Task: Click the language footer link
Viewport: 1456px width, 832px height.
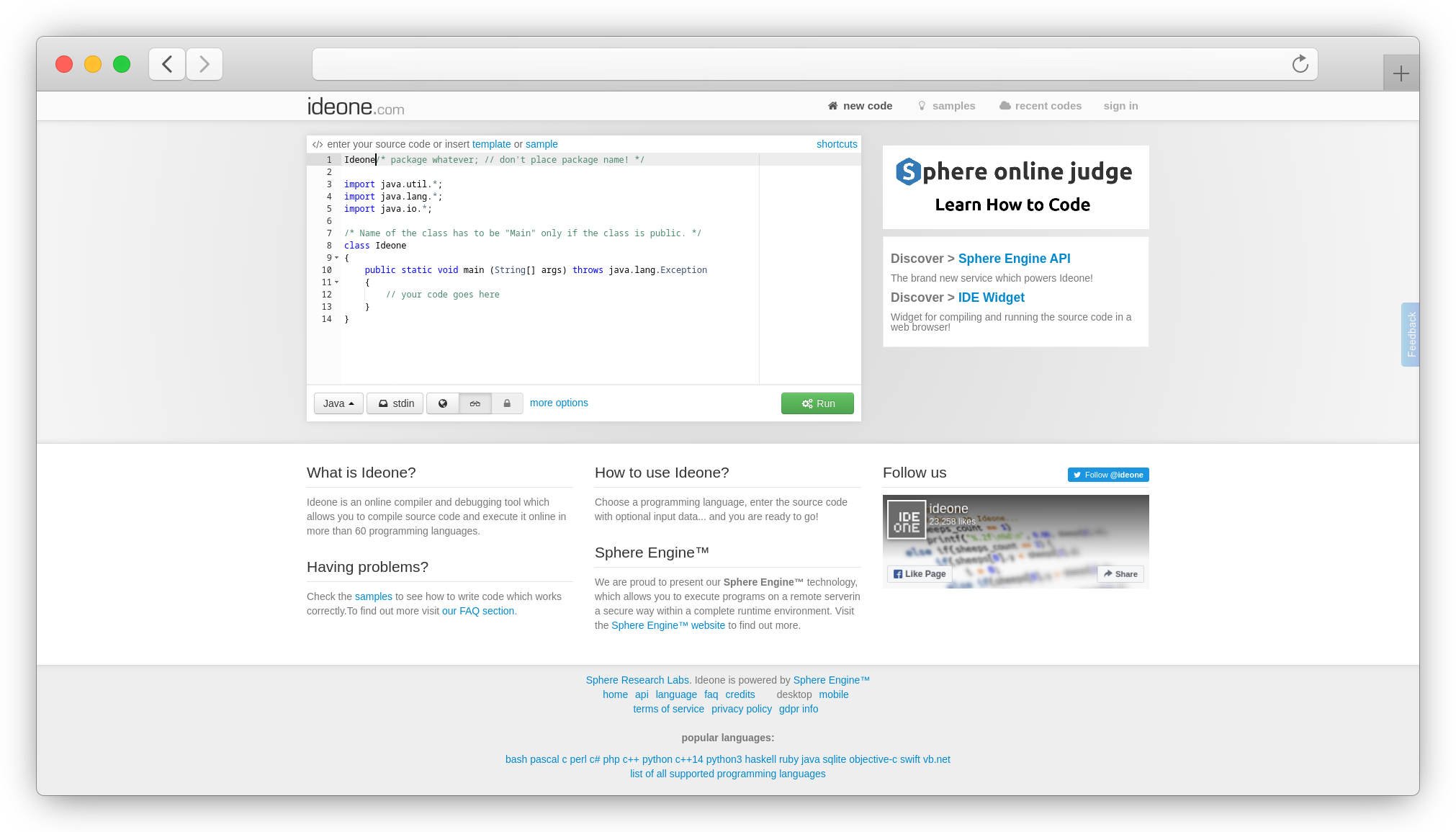Action: 676,694
